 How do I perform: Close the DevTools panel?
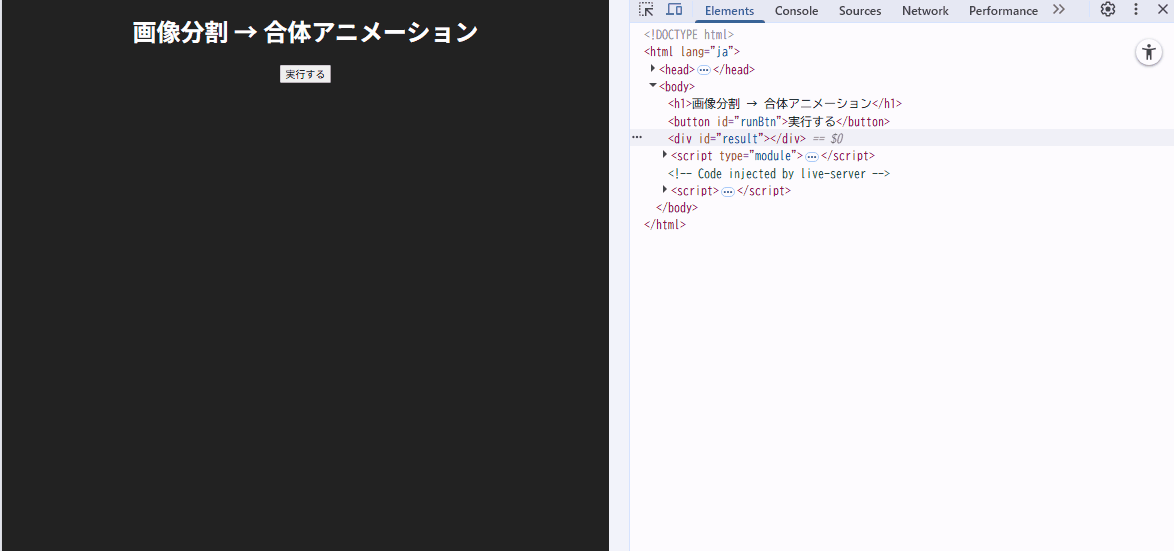1162,10
